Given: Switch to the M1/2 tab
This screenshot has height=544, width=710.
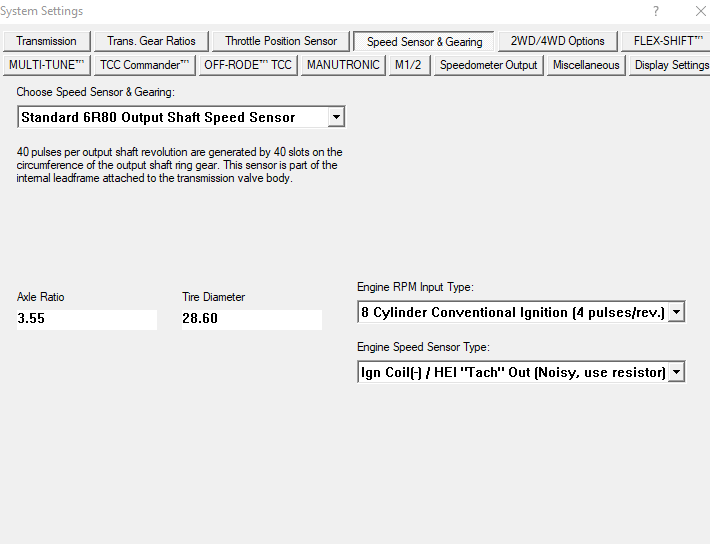Looking at the screenshot, I should click(408, 65).
